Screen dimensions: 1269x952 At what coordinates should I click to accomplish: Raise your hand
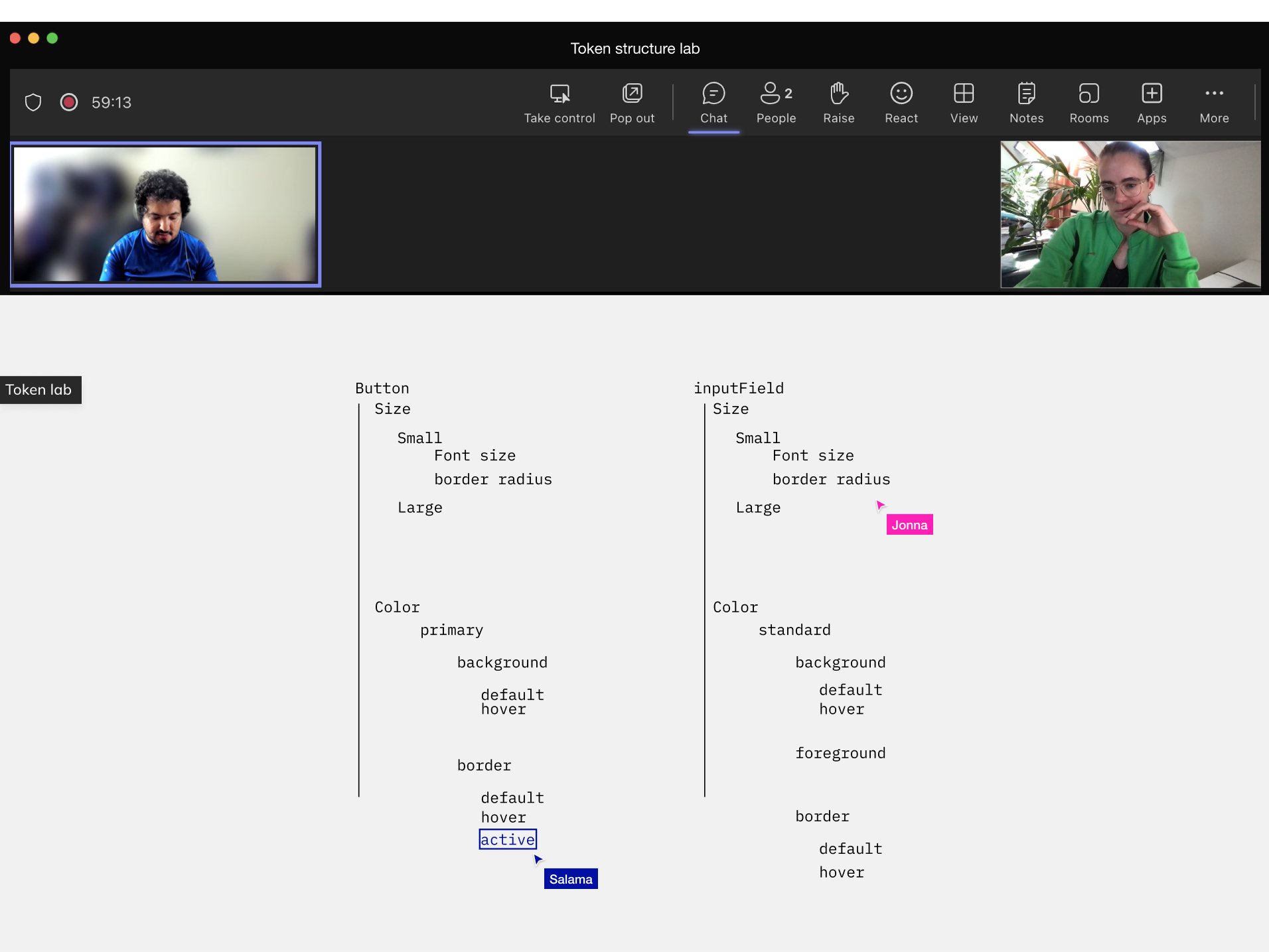[x=838, y=103]
